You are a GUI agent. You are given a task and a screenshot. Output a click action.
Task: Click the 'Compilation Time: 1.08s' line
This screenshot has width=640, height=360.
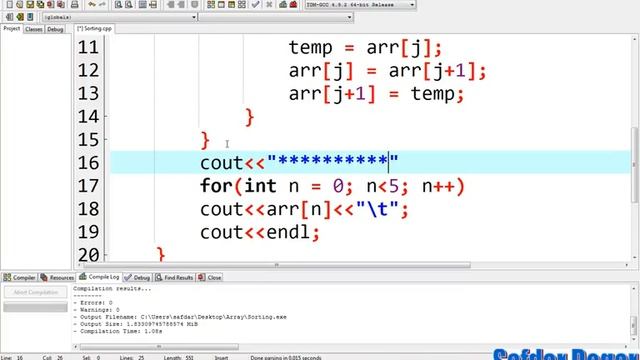pyautogui.click(x=118, y=331)
